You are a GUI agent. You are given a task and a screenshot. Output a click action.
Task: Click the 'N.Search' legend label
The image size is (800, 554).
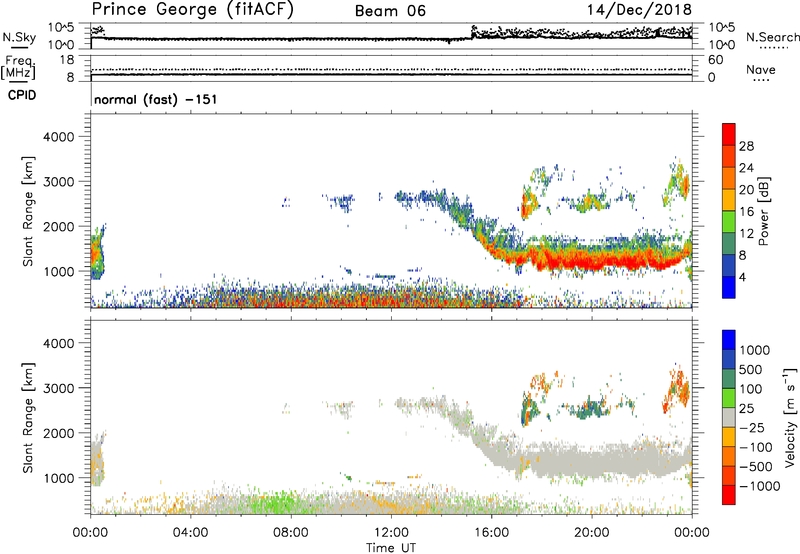pyautogui.click(x=772, y=37)
